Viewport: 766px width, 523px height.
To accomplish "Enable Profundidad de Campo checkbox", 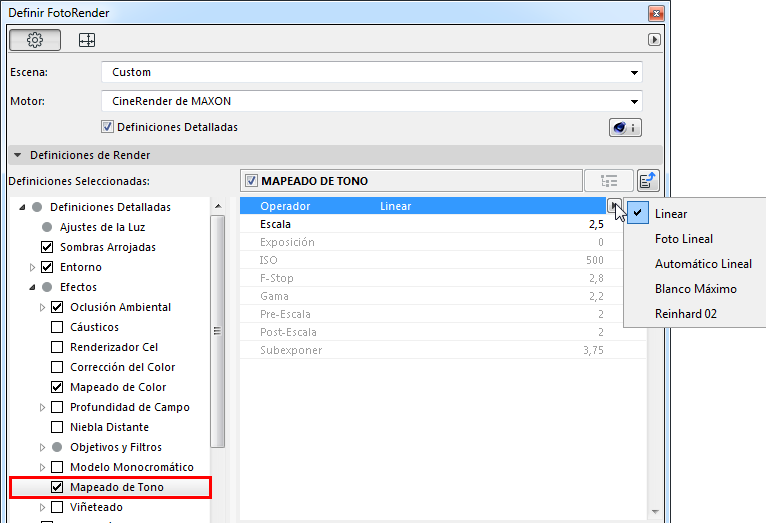I will [x=57, y=407].
